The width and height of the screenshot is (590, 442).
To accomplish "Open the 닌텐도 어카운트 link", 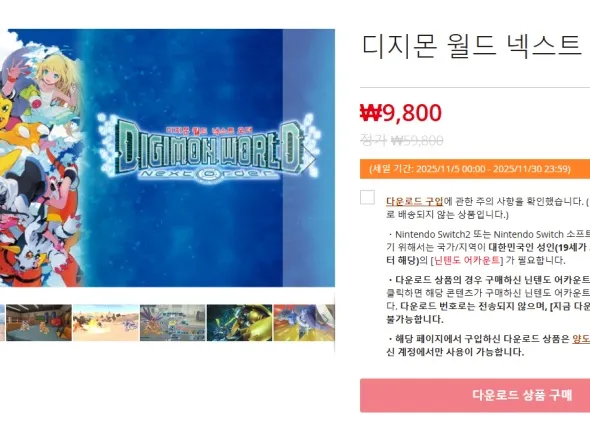I will tap(467, 260).
